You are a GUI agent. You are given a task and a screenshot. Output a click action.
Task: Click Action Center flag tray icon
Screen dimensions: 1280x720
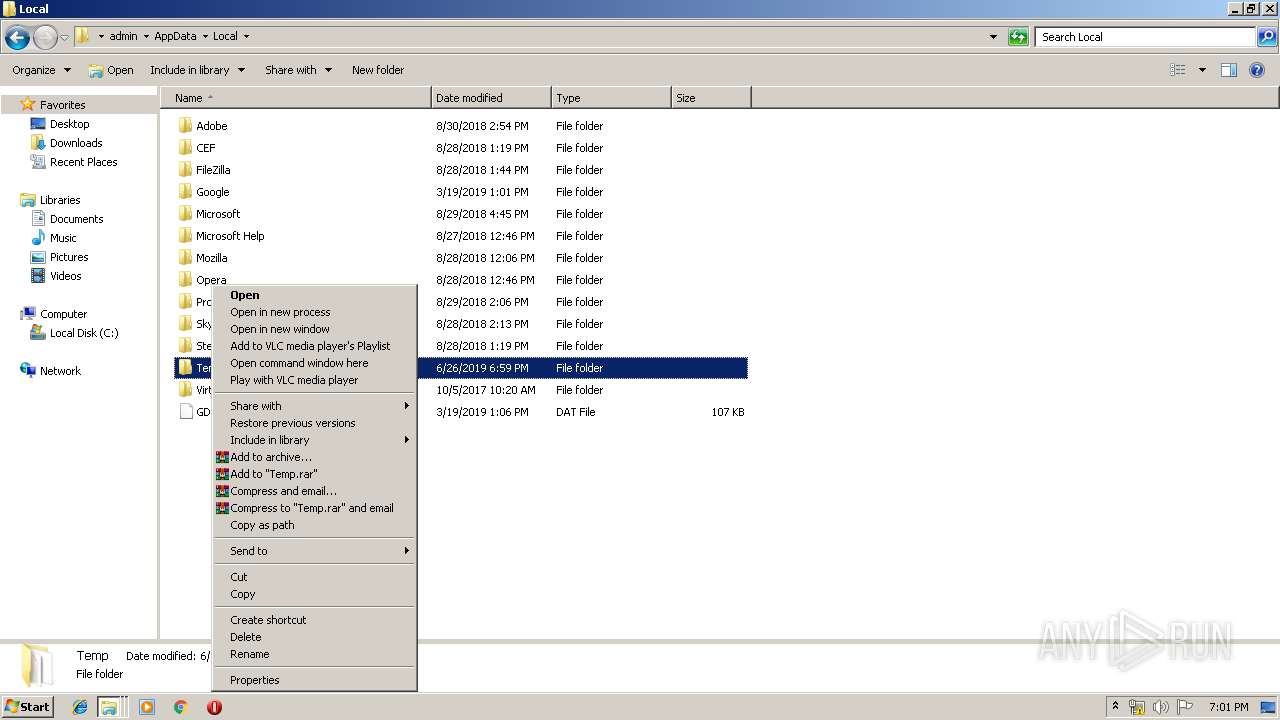[1185, 707]
